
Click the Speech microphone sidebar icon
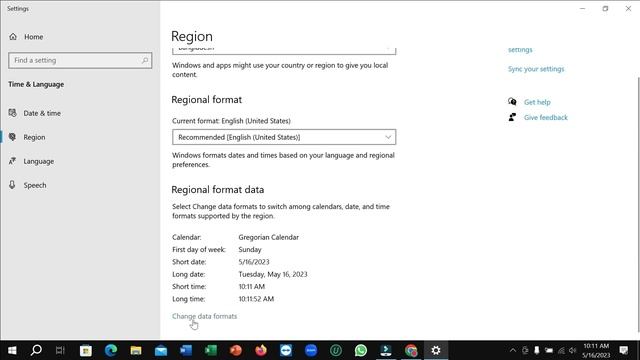13,185
